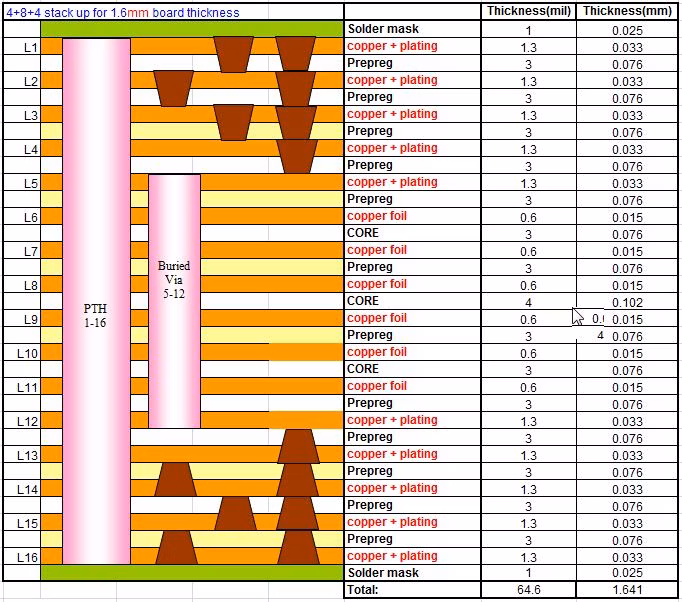Select "copper foil" in the L6 row
682x602 pixels.
(x=377, y=216)
